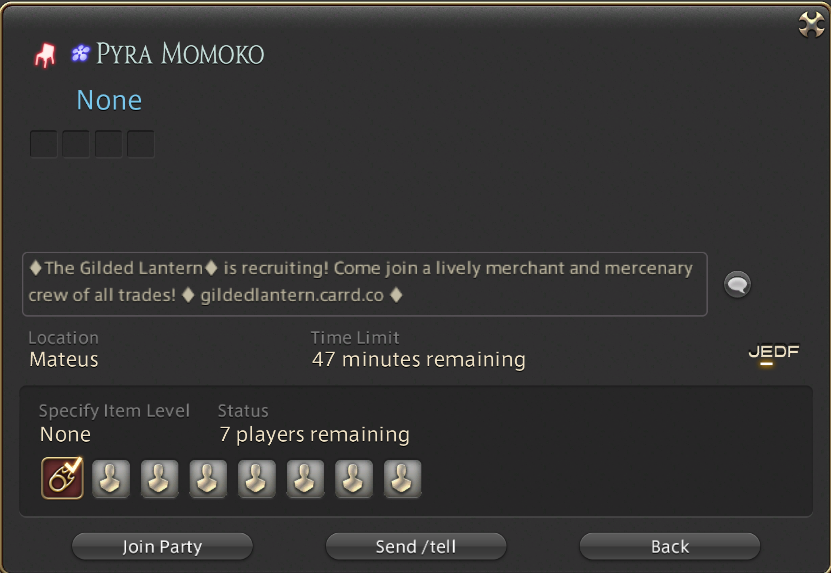Click the JEDF language indicator
The width and height of the screenshot is (831, 573).
(774, 354)
